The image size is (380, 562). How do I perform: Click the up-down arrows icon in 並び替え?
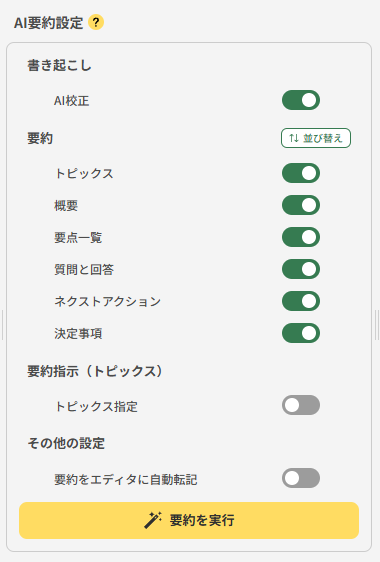pyautogui.click(x=294, y=138)
